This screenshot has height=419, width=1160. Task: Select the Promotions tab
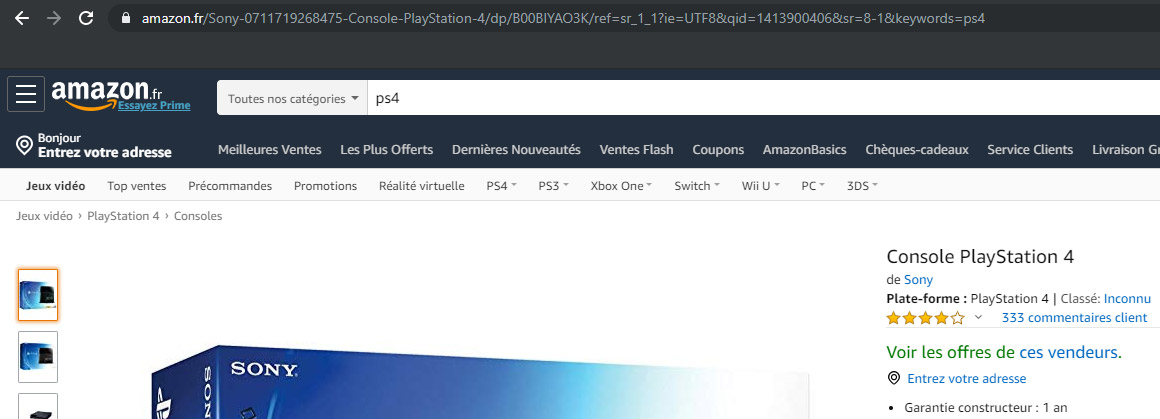coord(326,186)
